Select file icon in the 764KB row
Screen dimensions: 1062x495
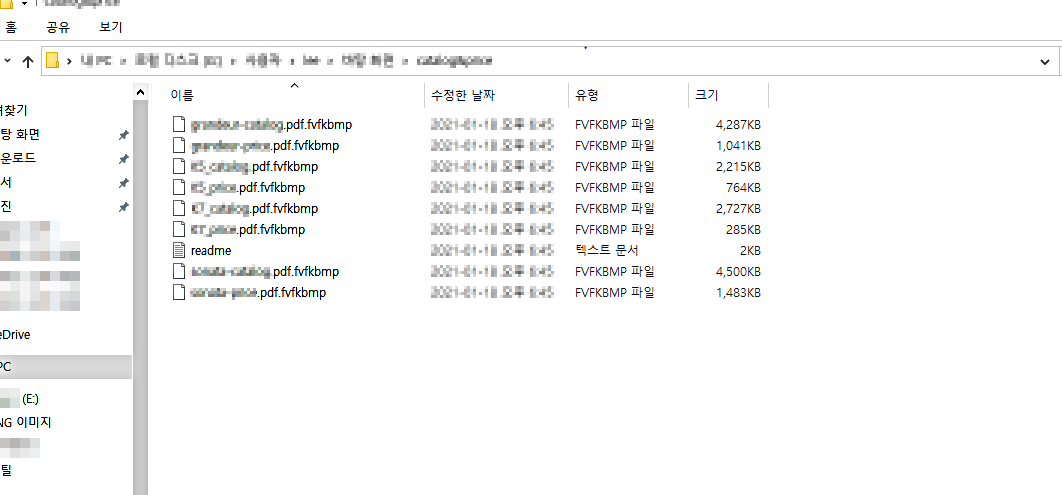(179, 188)
